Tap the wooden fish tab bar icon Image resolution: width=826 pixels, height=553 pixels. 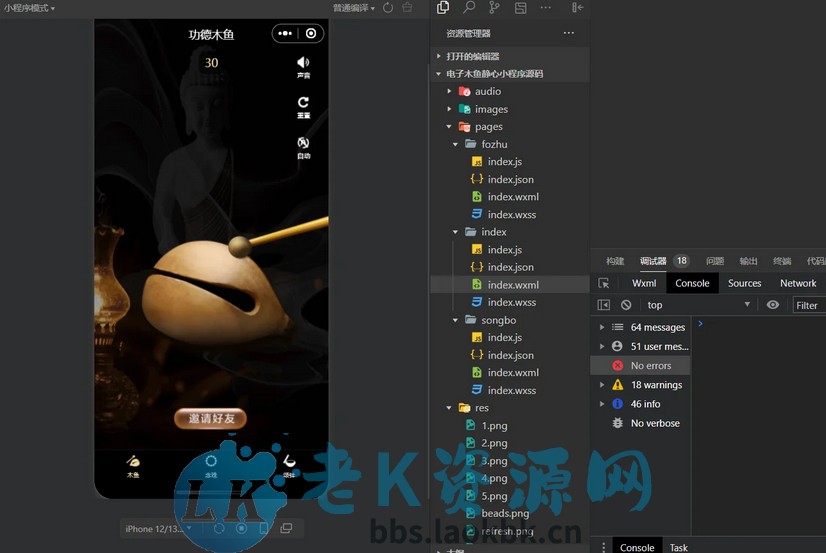[x=133, y=466]
